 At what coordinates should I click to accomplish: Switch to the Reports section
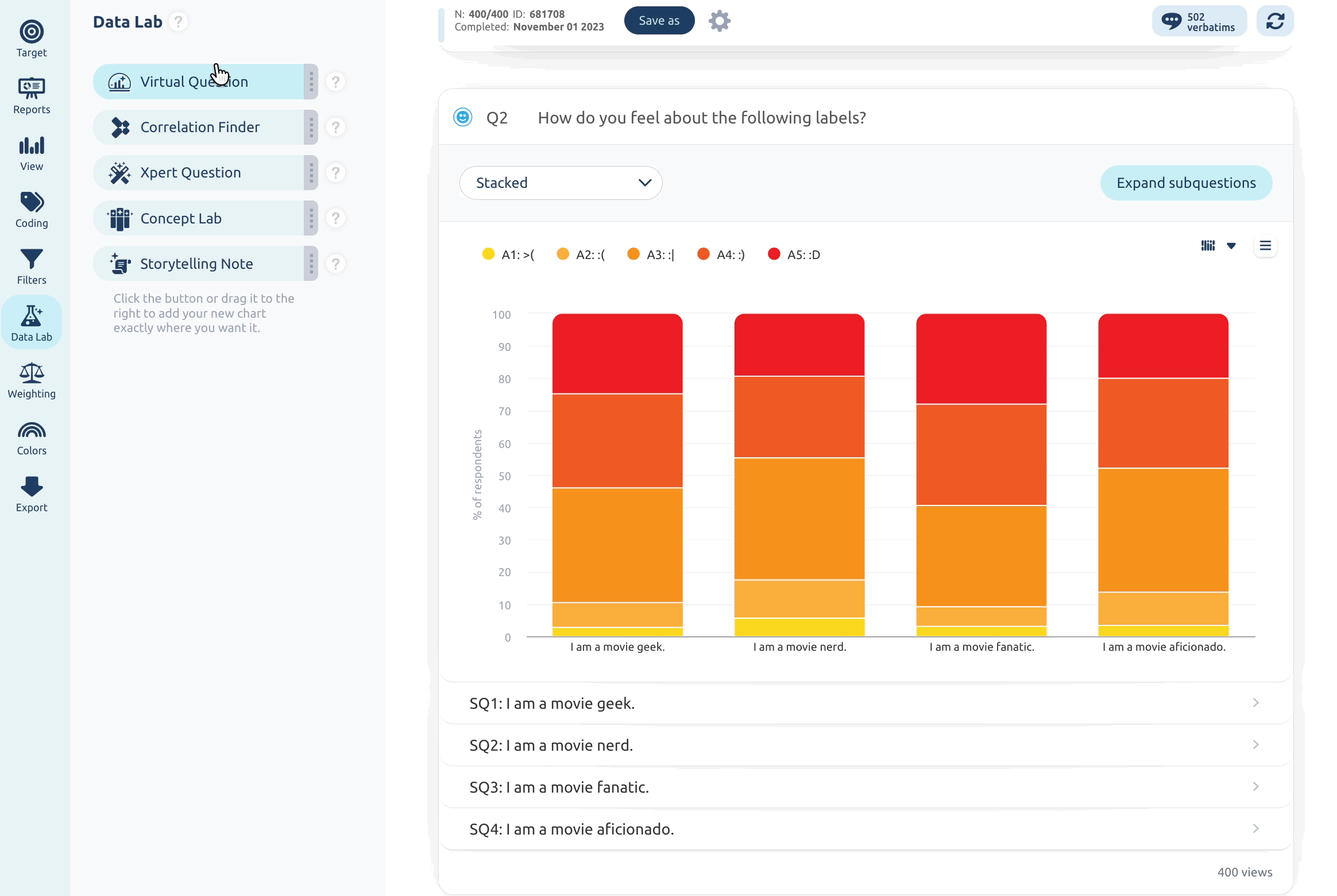click(32, 96)
